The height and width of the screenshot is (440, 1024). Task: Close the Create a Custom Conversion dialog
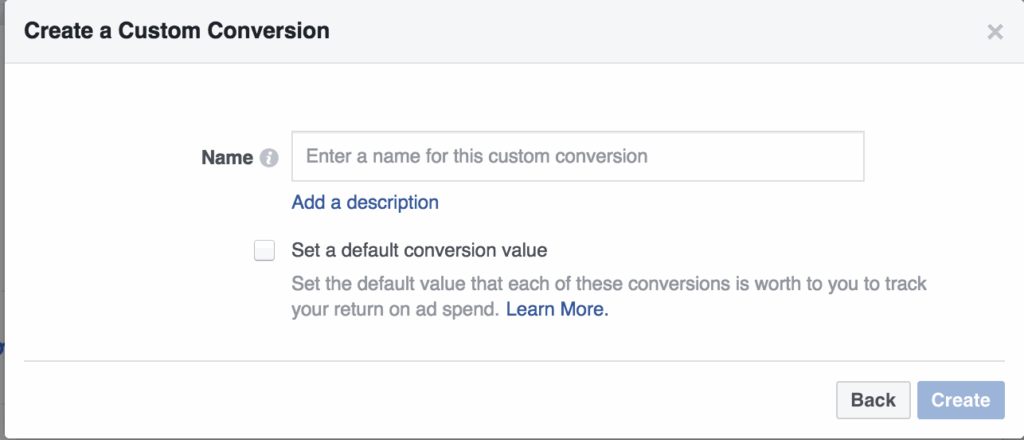(994, 32)
